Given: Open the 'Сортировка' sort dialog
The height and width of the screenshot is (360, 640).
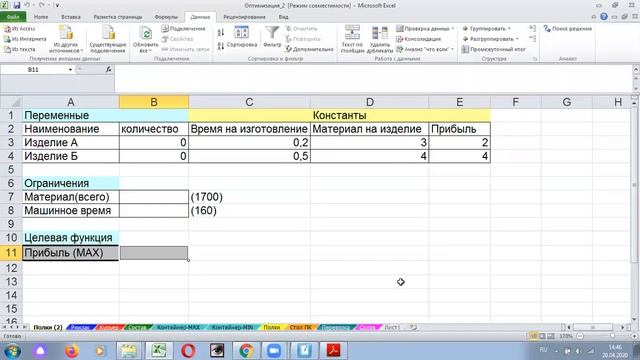Looking at the screenshot, I should (241, 37).
